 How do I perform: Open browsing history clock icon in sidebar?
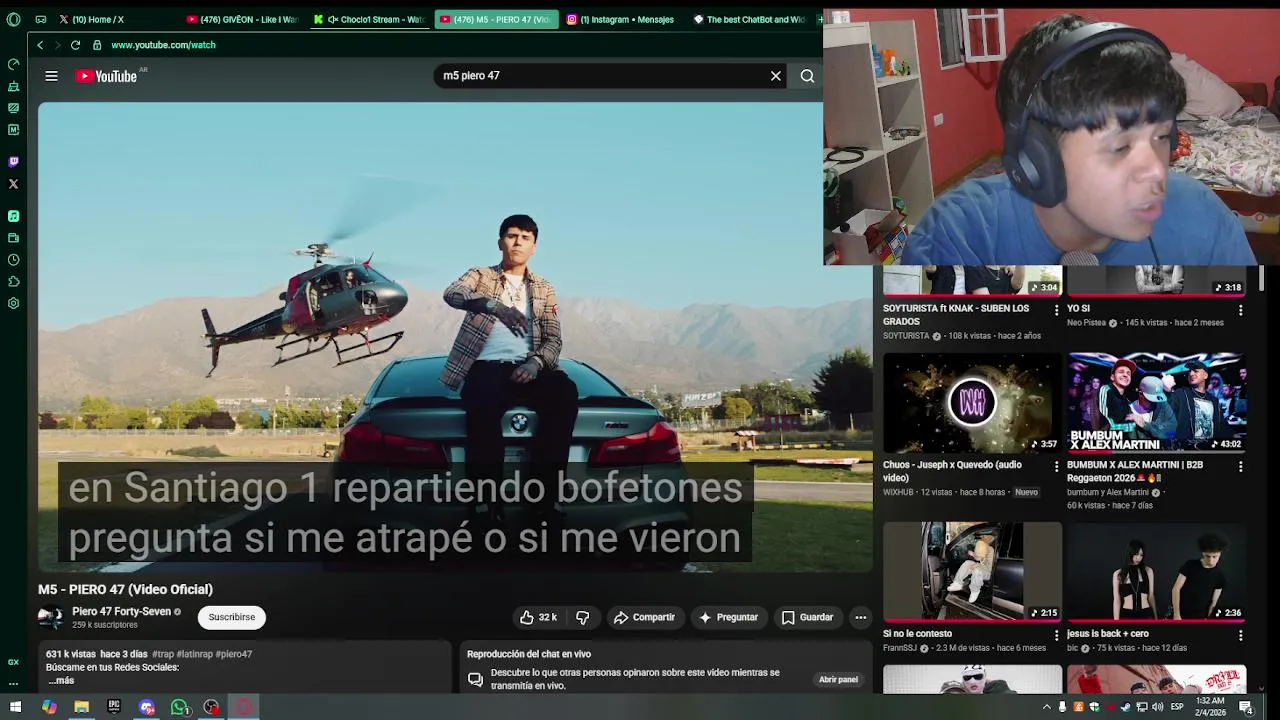coord(13,260)
